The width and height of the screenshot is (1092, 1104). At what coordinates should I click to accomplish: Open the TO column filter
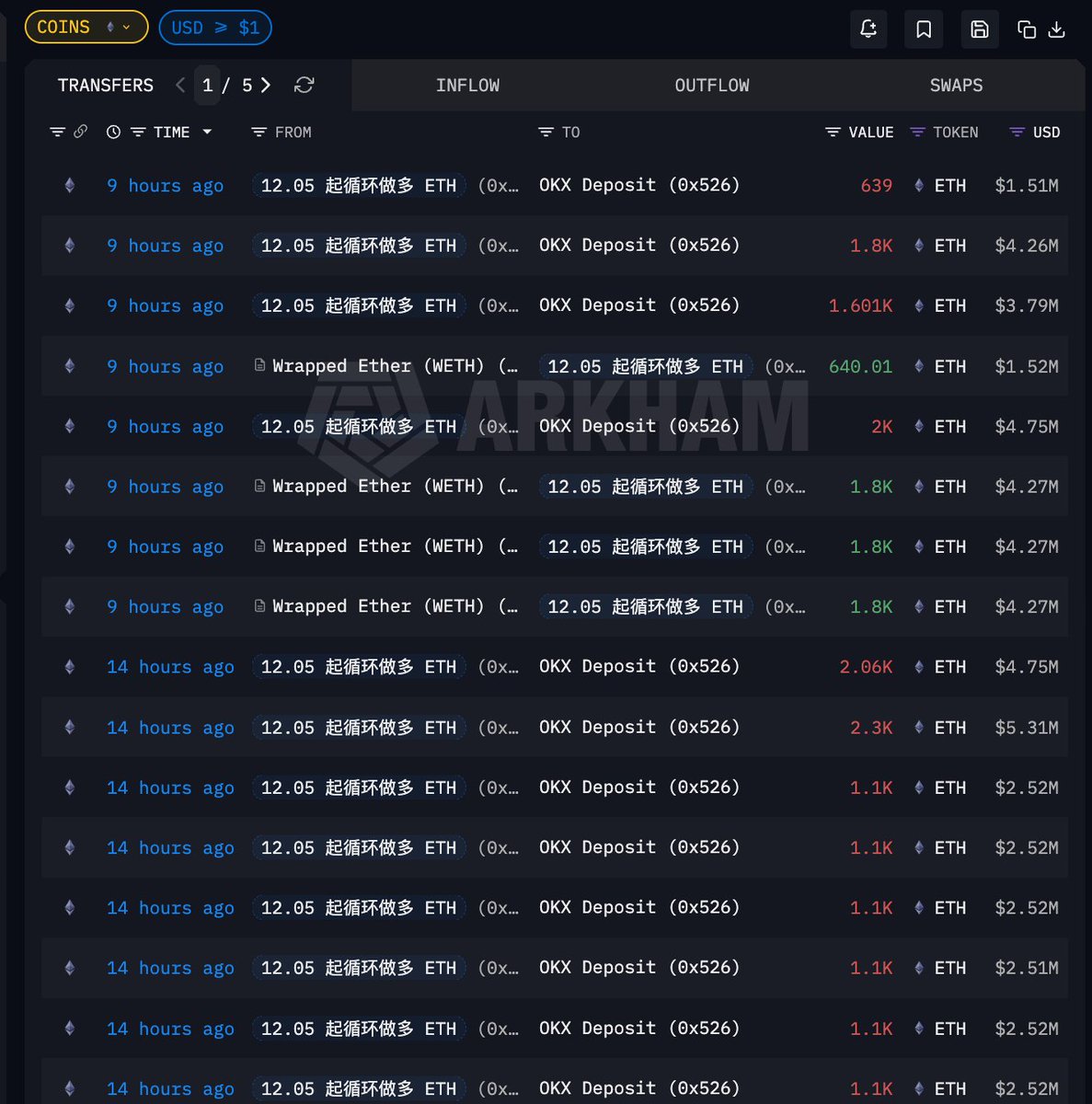546,132
